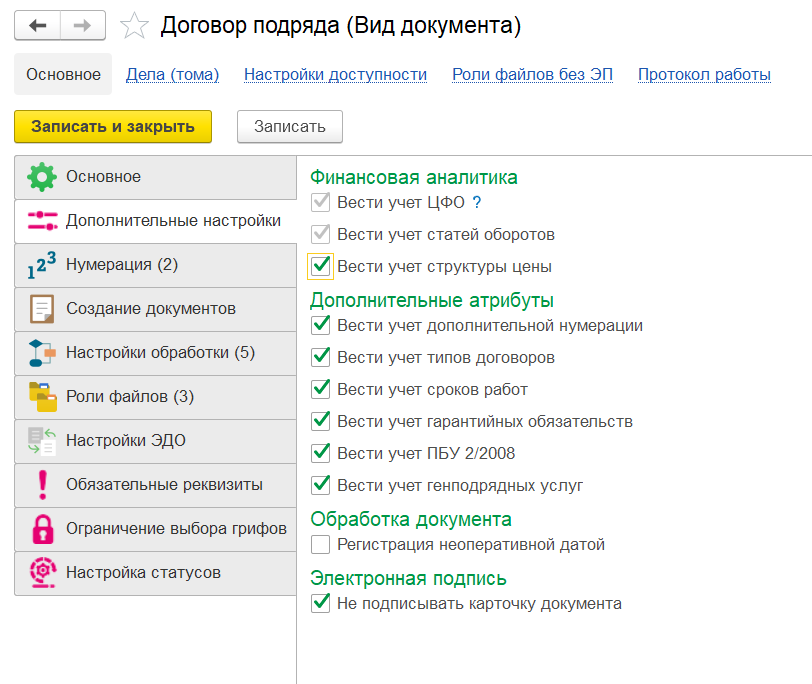Open the Роли файлов без ЭП link

[532, 75]
